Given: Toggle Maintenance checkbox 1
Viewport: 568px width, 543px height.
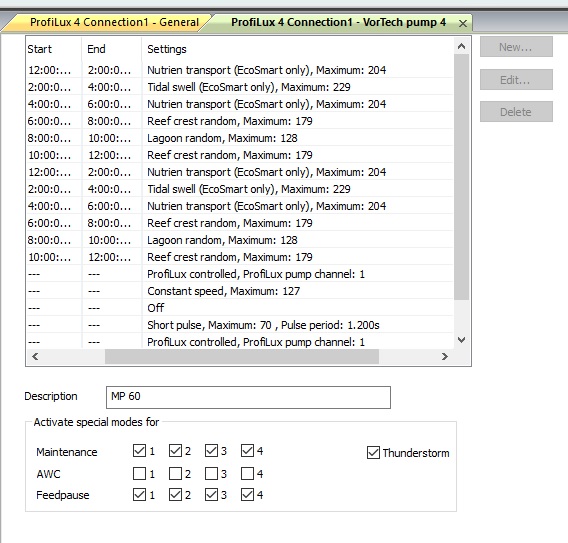Looking at the screenshot, I should (x=139, y=451).
